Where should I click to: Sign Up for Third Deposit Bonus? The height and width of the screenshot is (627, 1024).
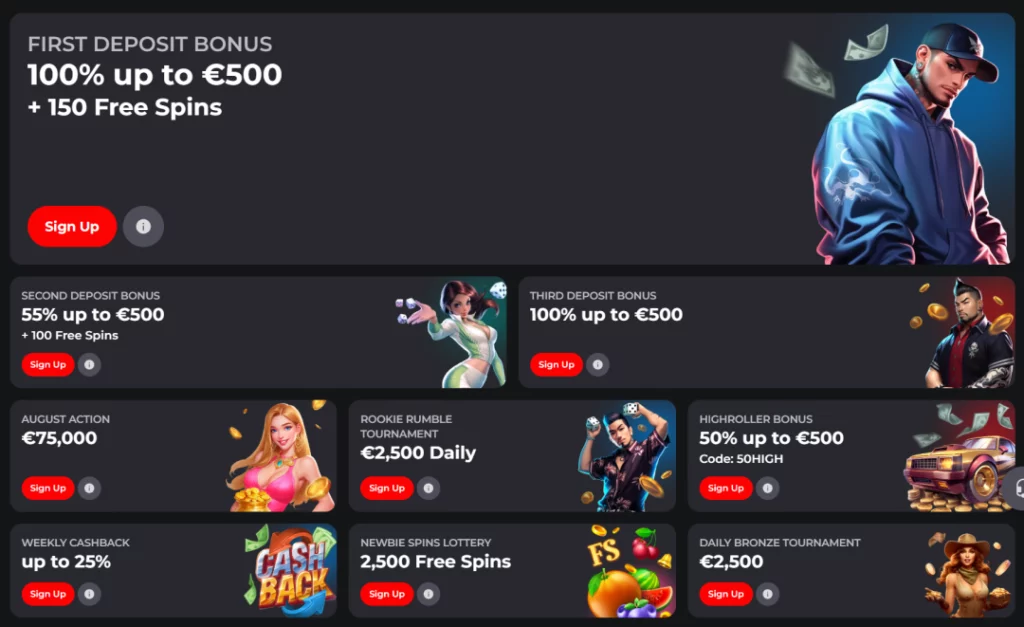tap(556, 364)
